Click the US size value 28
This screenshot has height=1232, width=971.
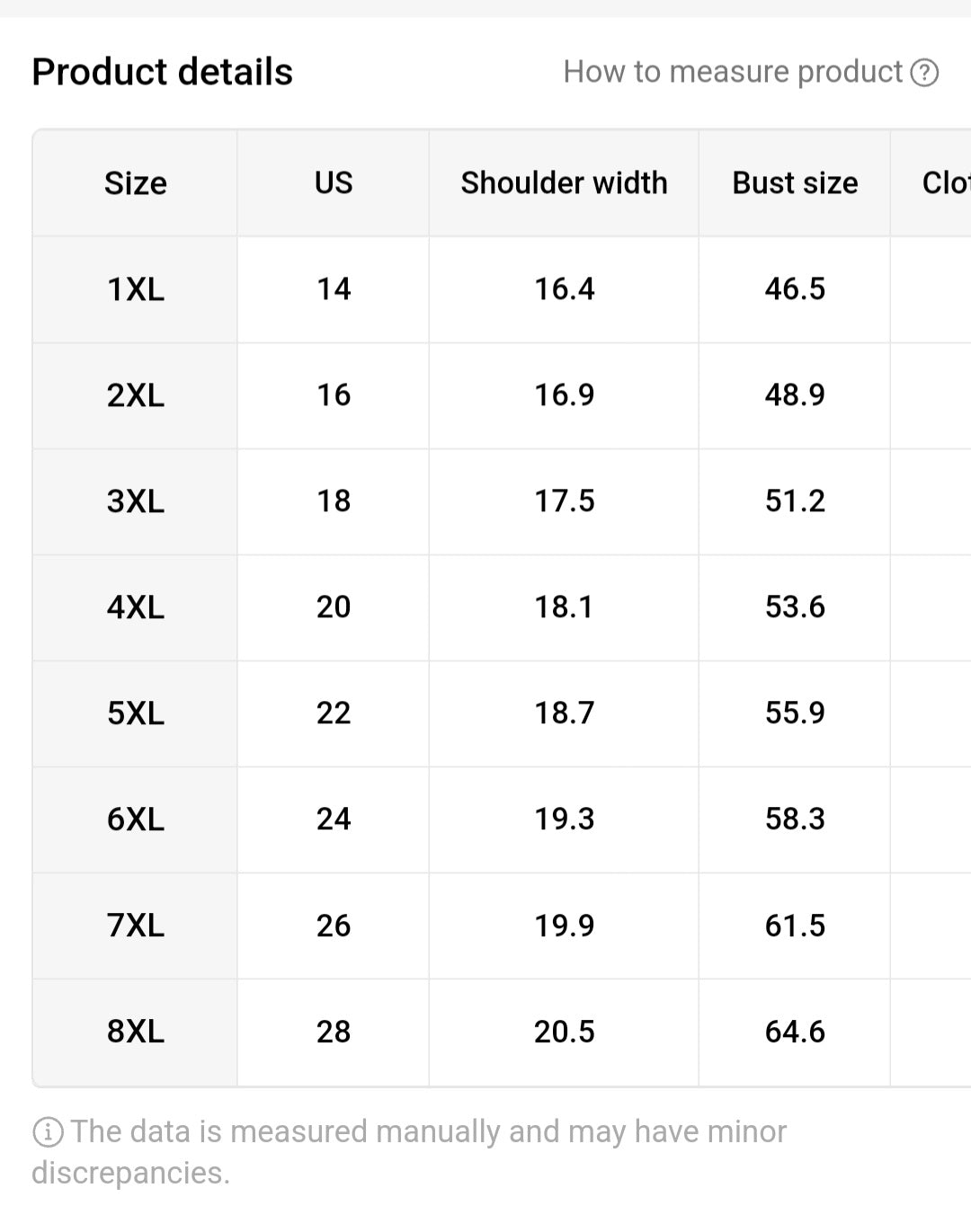coord(332,1032)
